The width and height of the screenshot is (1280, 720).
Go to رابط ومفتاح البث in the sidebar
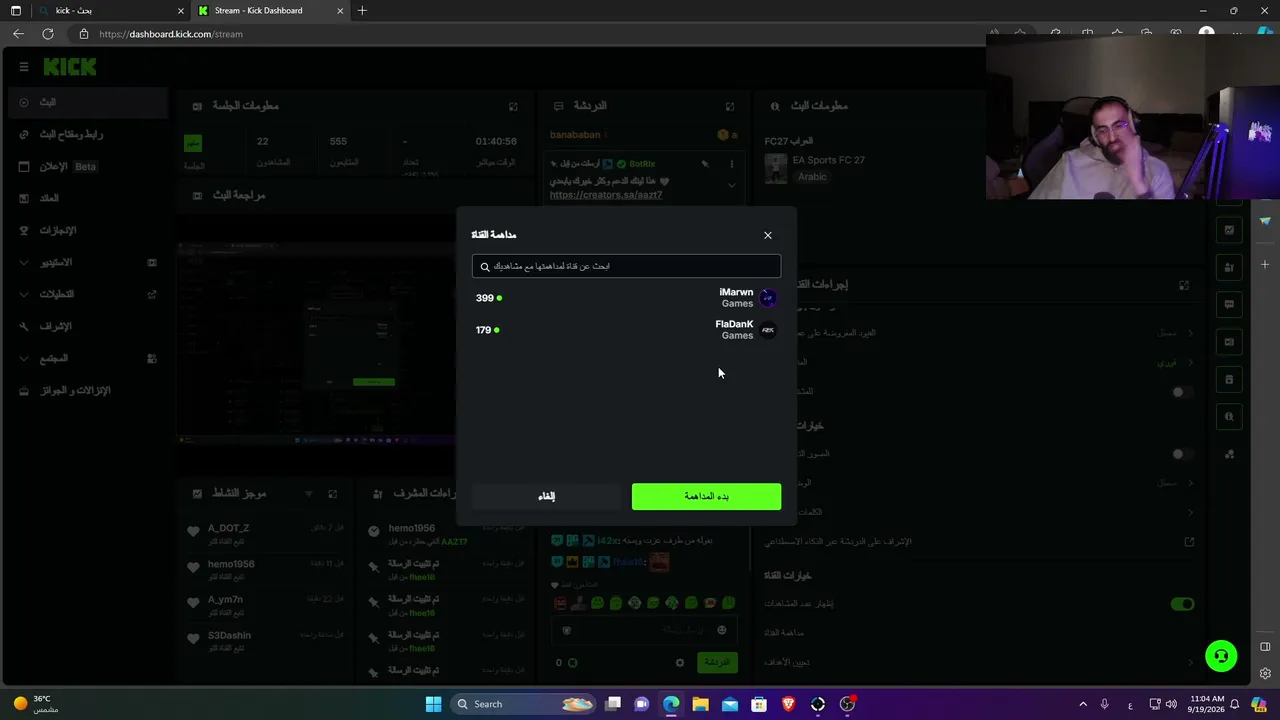88,134
